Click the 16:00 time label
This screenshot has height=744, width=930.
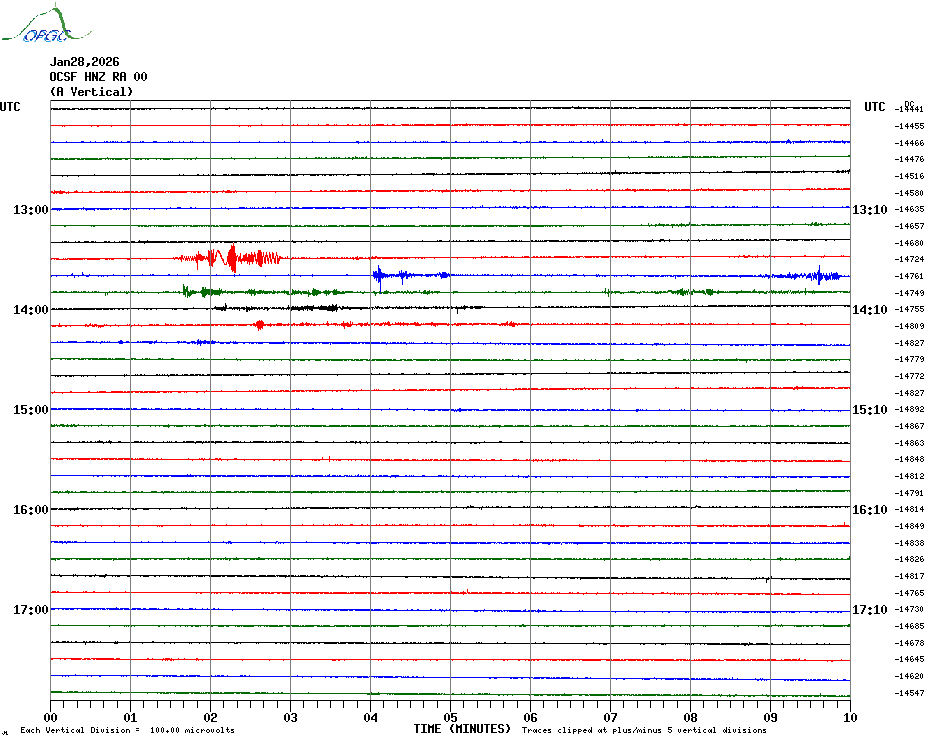click(x=31, y=510)
